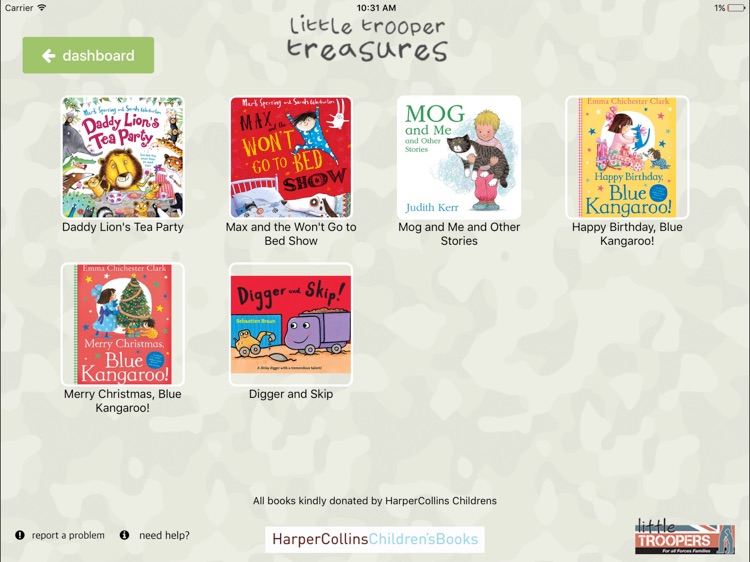750x562 pixels.
Task: Click the exclamation icon beside report a problem
Action: 20,535
